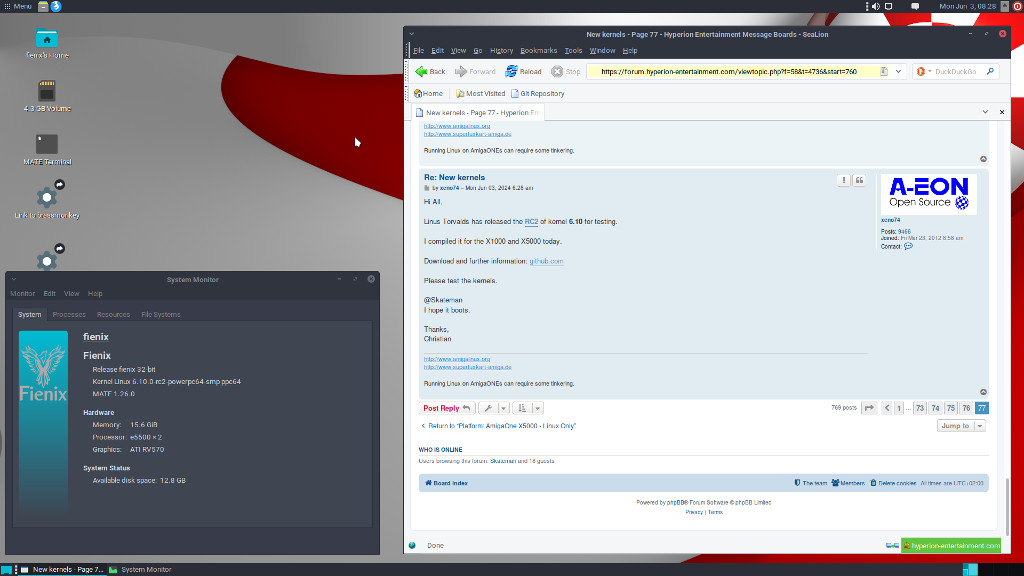
Task: Select the New kernels browser tab
Action: pyautogui.click(x=477, y=112)
